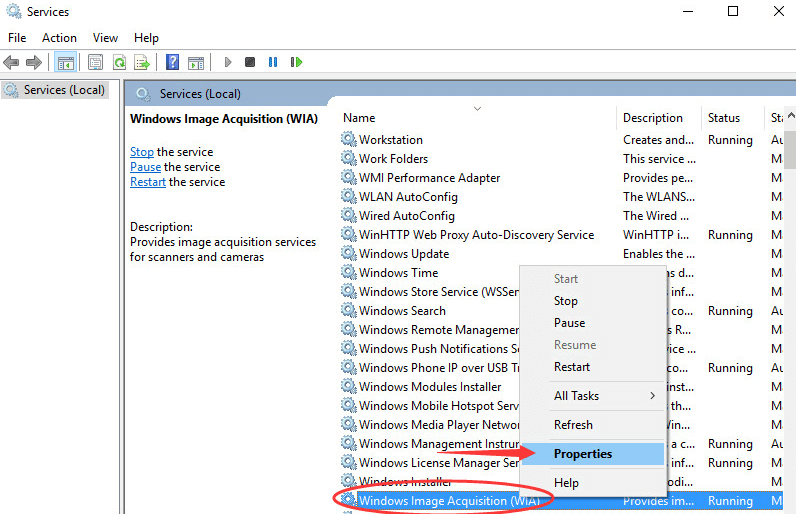The height and width of the screenshot is (514, 796).
Task: Click the gear icon beside Windows Modules Installer
Action: 349,386
